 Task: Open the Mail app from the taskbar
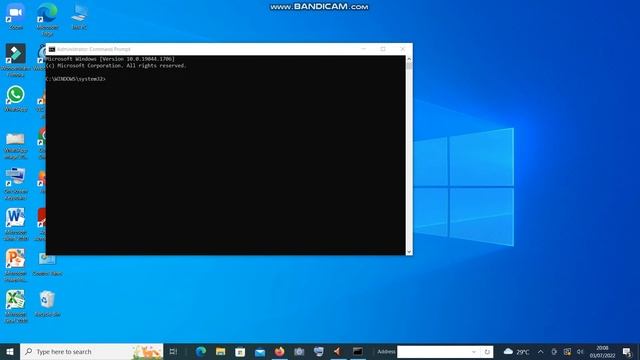[x=260, y=351]
